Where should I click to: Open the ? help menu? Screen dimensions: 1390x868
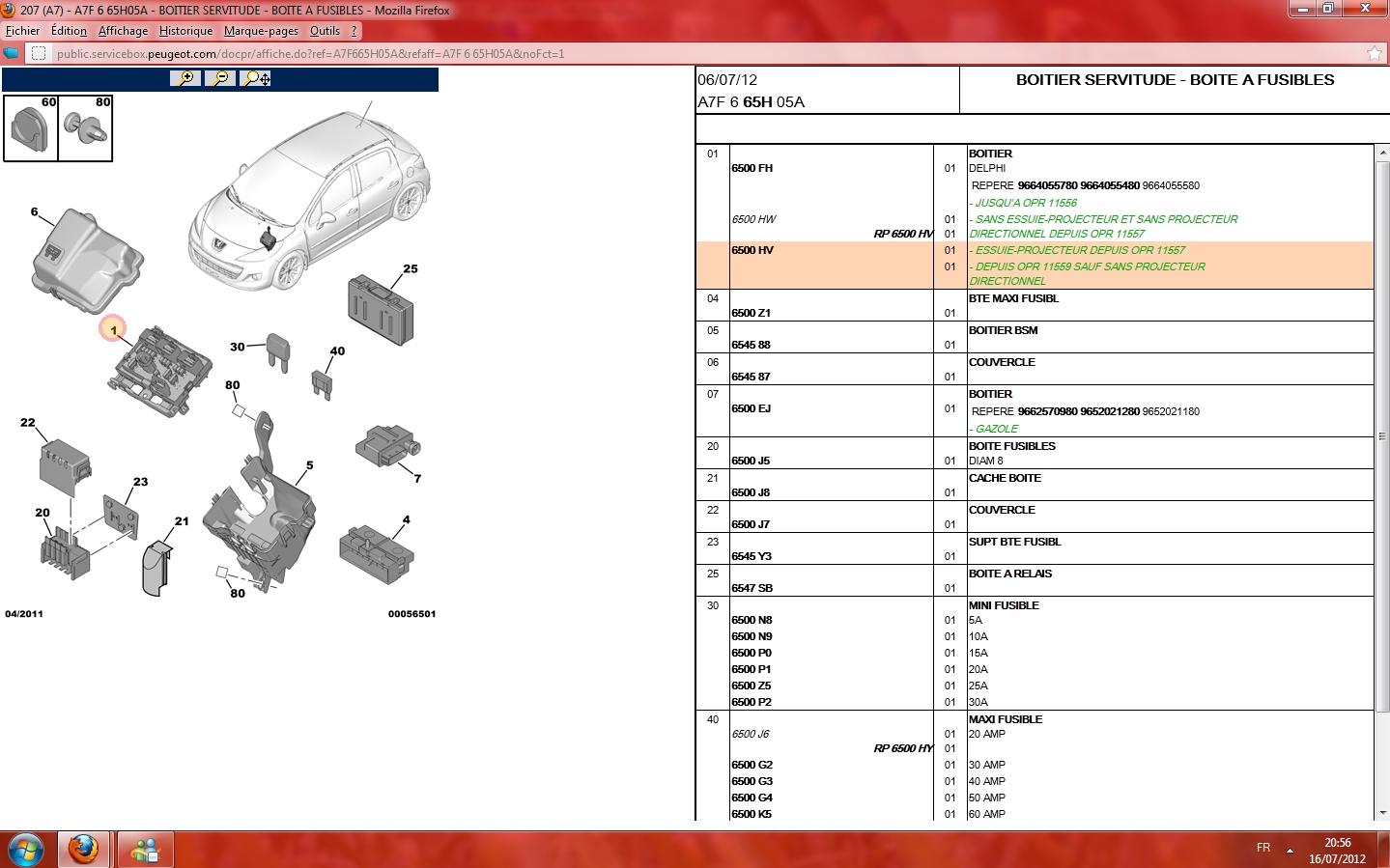354,31
